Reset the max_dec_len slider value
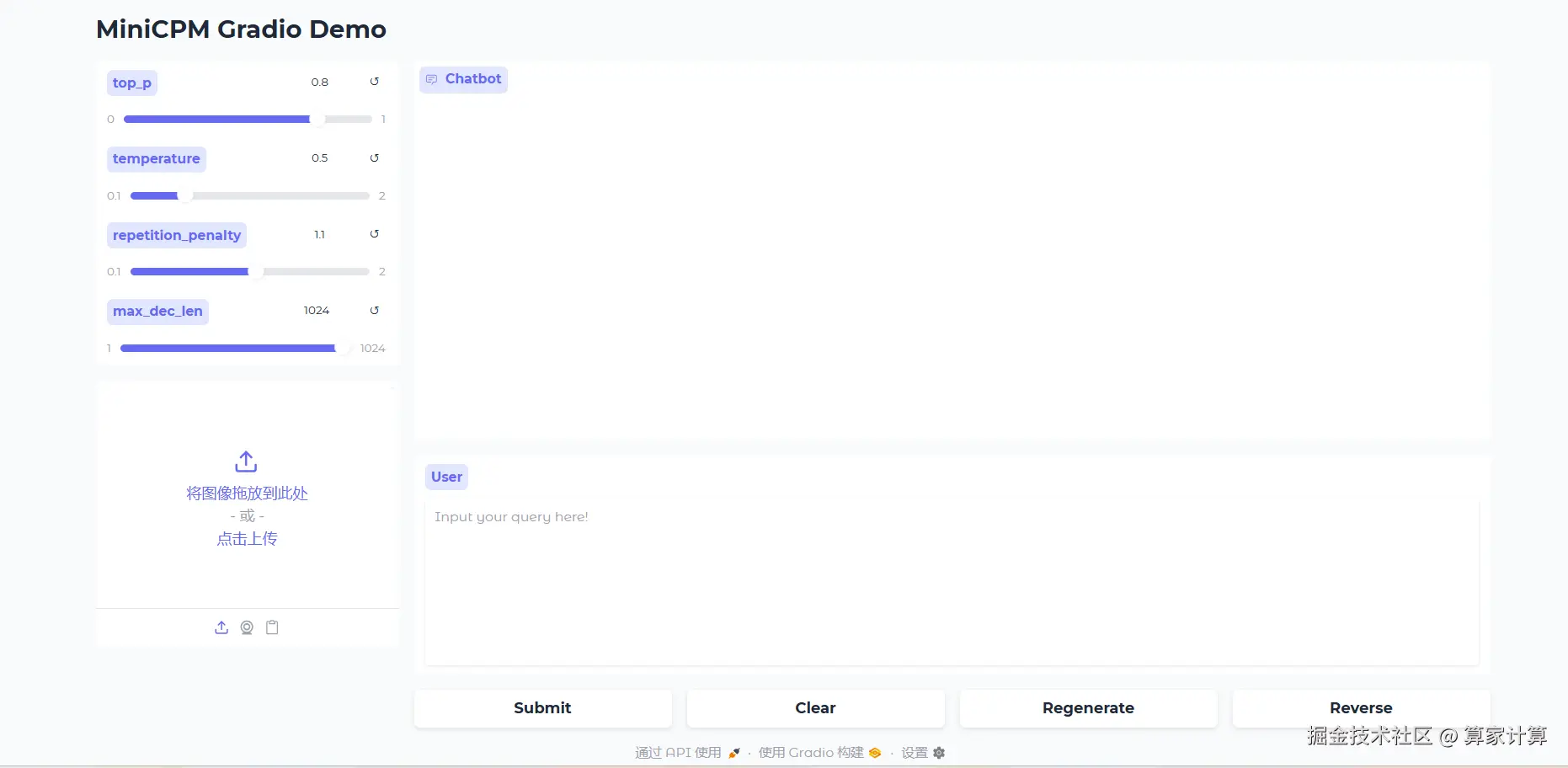1568x768 pixels. 375,311
